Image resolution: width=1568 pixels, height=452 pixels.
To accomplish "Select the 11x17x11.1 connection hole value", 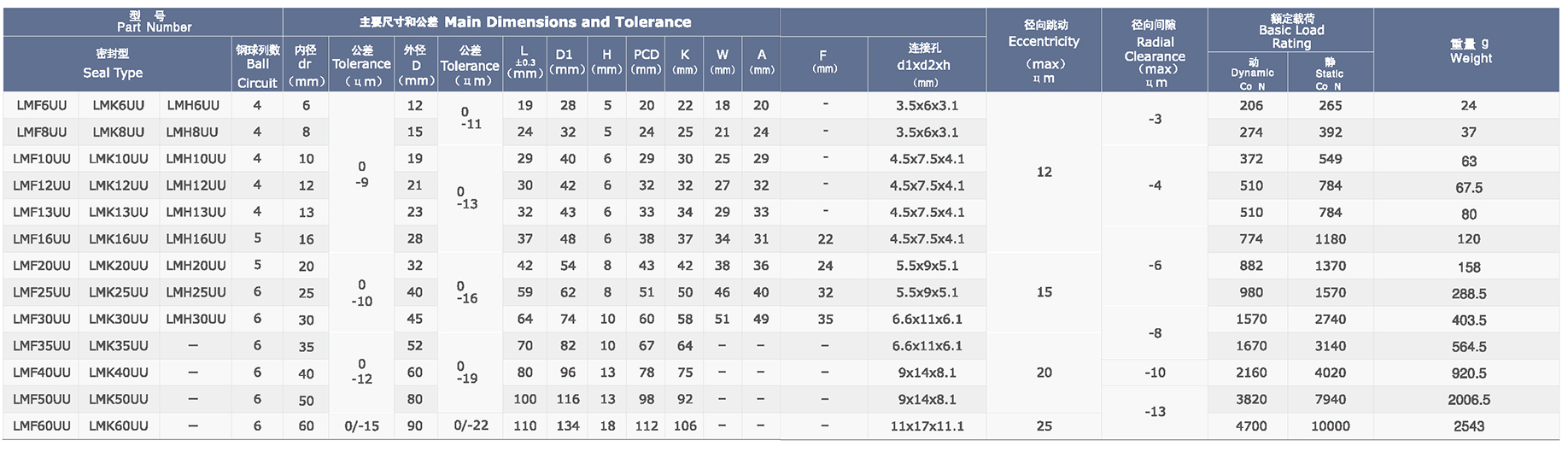I will (x=927, y=426).
